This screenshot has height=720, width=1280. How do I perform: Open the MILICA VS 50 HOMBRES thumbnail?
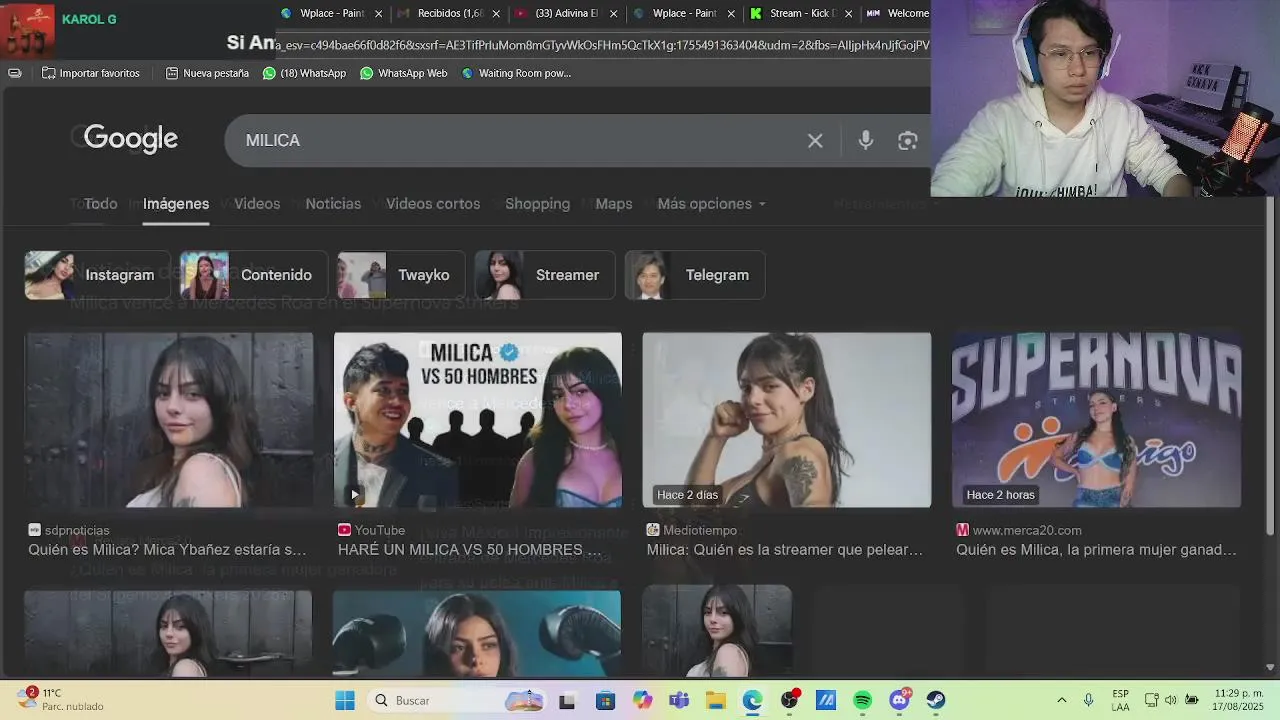[x=477, y=420]
